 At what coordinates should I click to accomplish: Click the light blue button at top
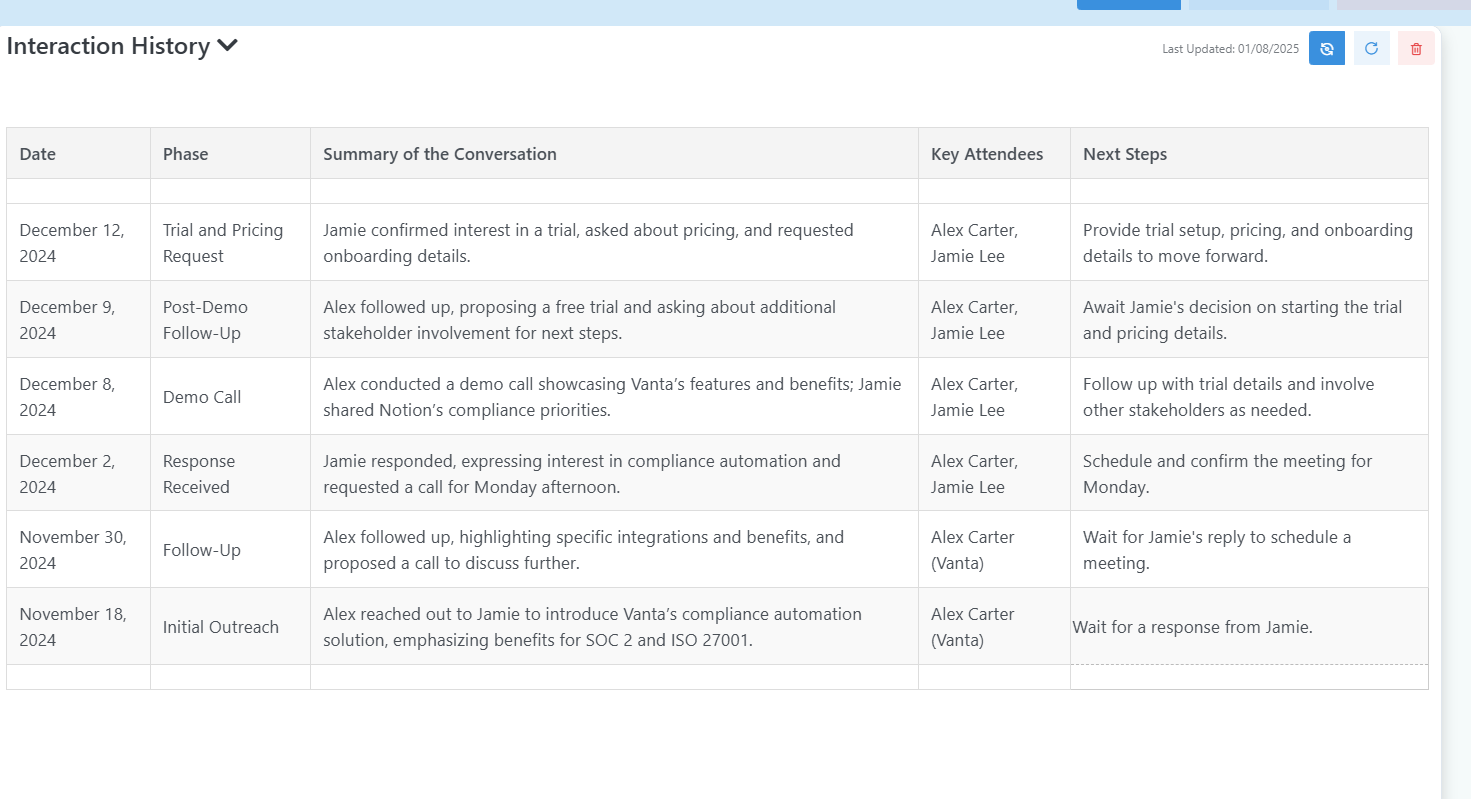click(1258, 4)
